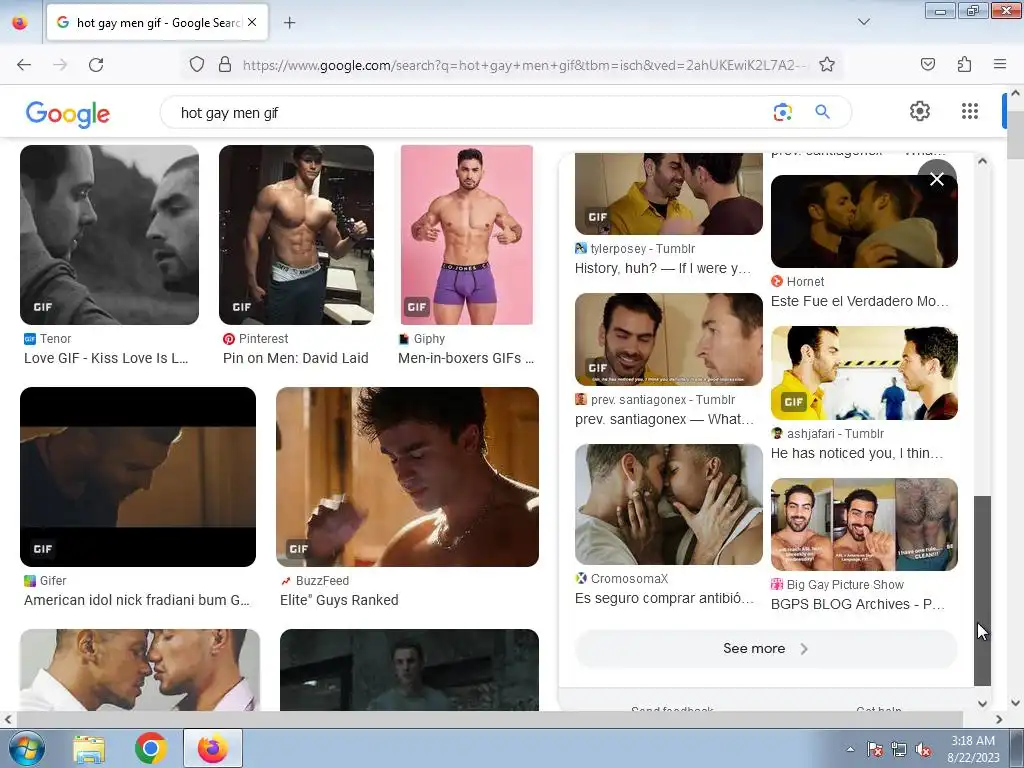Open Google quick settings gear
The height and width of the screenshot is (768, 1024).
920,111
